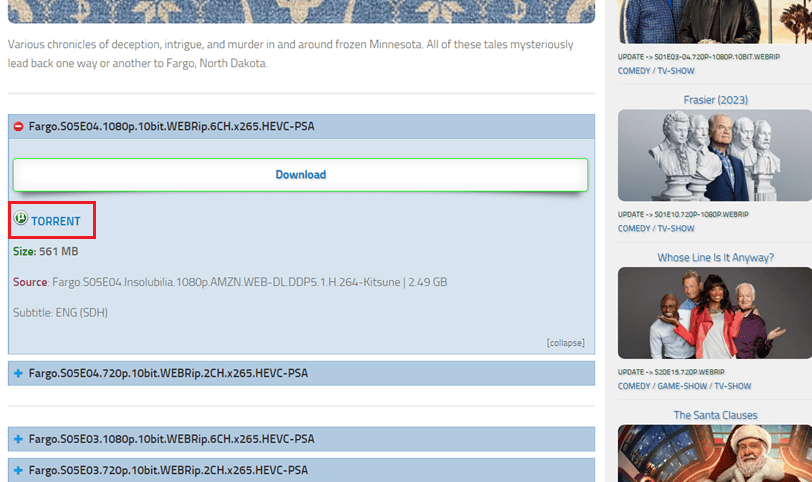
Task: Click UPDATE S01E03-04.720P-1080P.10BIT.WEBRIP text
Action: [699, 57]
